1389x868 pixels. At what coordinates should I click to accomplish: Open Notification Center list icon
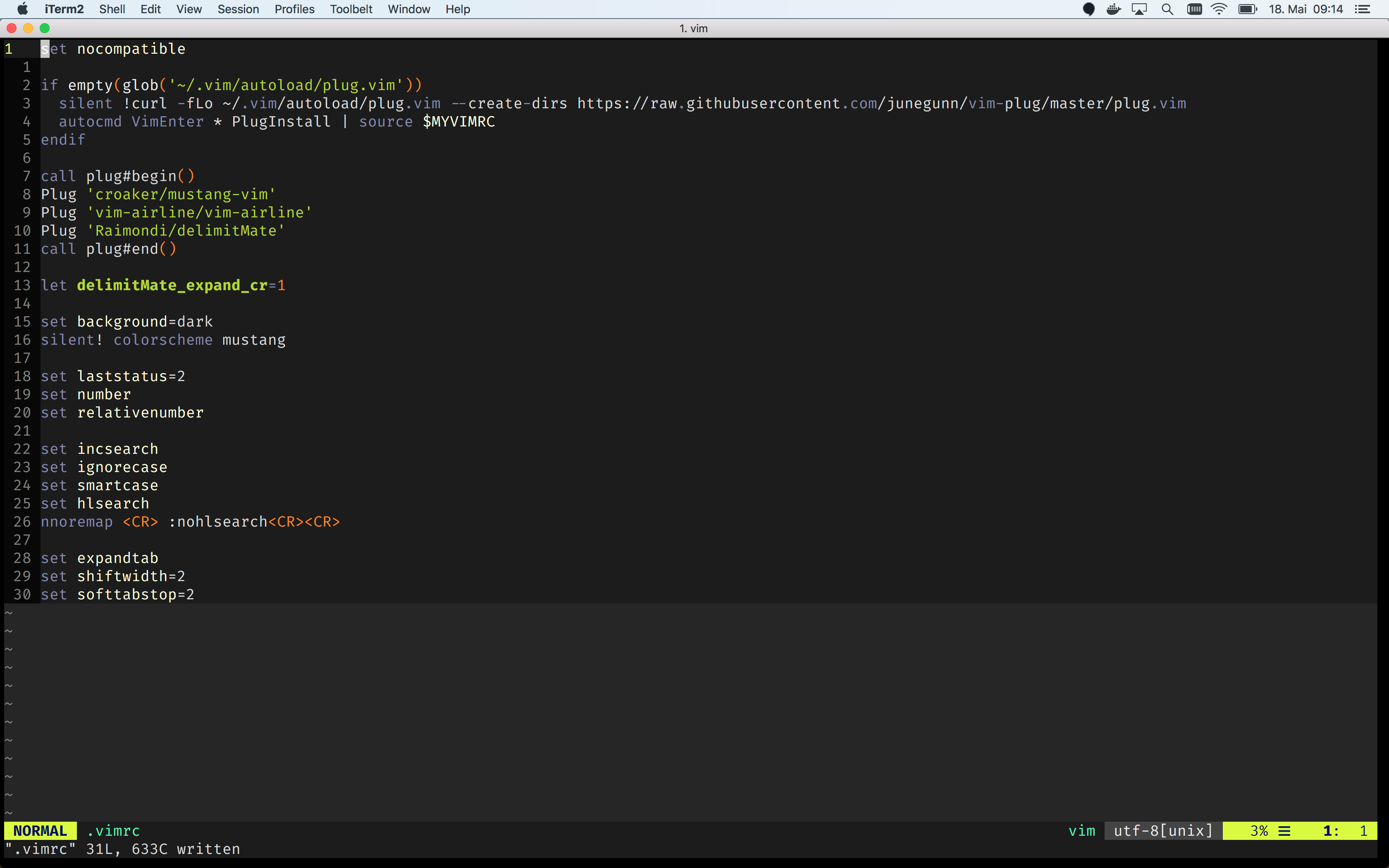coord(1363,9)
